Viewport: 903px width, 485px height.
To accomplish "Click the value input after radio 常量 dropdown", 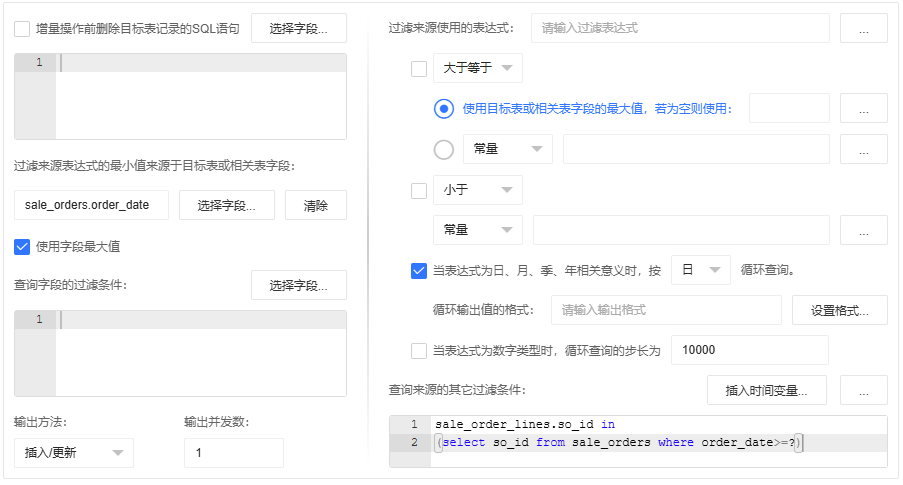I will (696, 149).
